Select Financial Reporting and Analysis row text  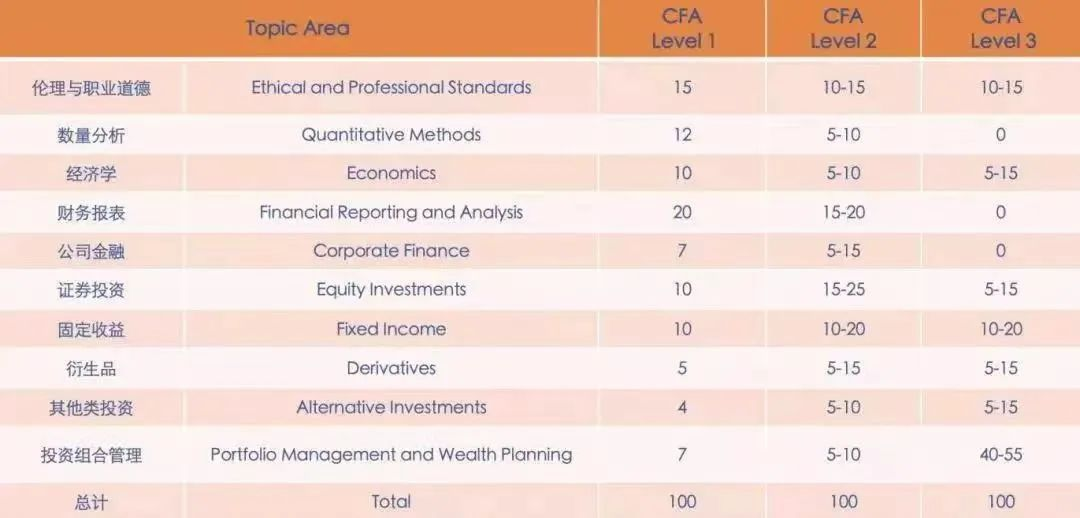[391, 212]
